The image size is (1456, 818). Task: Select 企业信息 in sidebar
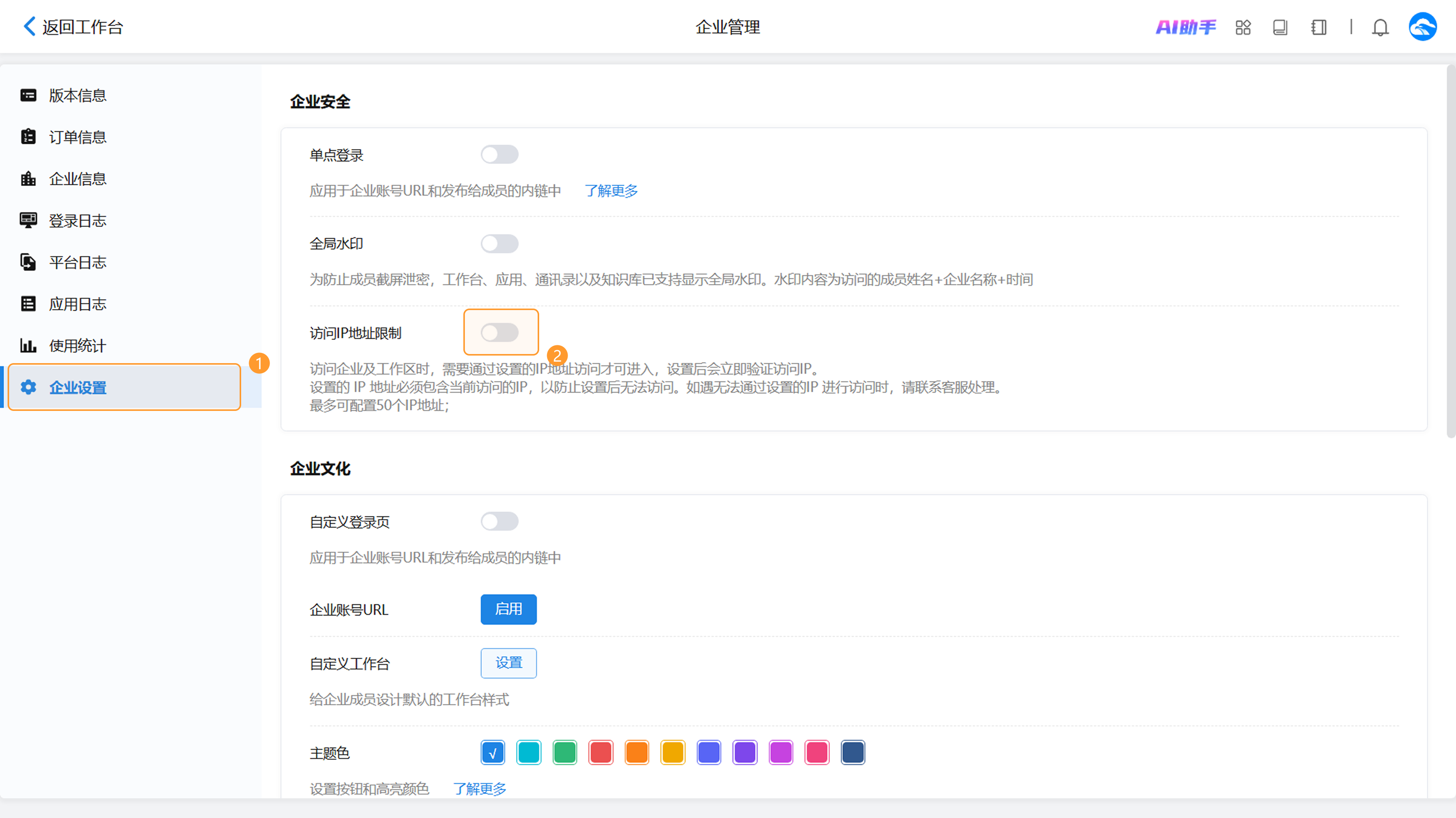(x=131, y=179)
